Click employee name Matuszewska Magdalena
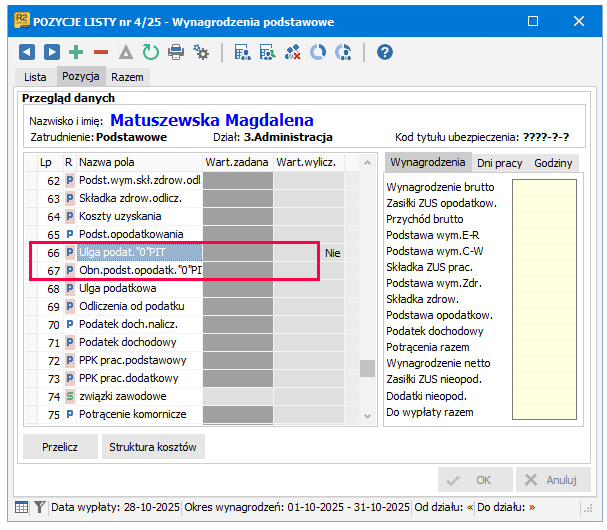The height and width of the screenshot is (530, 607). click(x=212, y=120)
